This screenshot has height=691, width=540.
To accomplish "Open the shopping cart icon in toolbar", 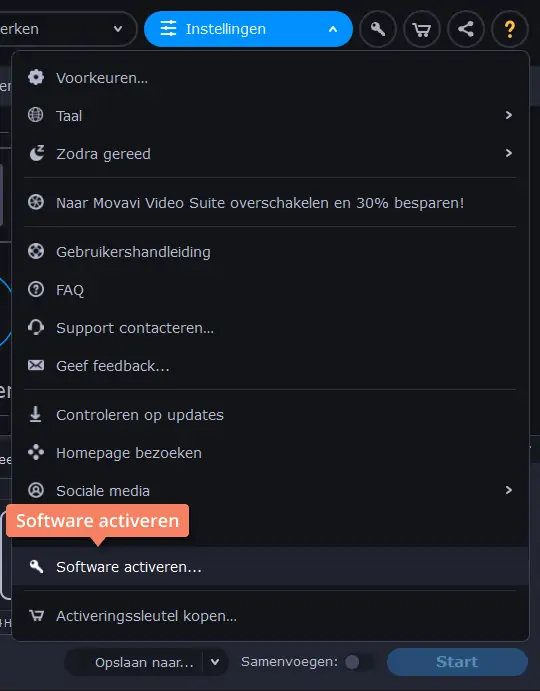I will coord(422,29).
